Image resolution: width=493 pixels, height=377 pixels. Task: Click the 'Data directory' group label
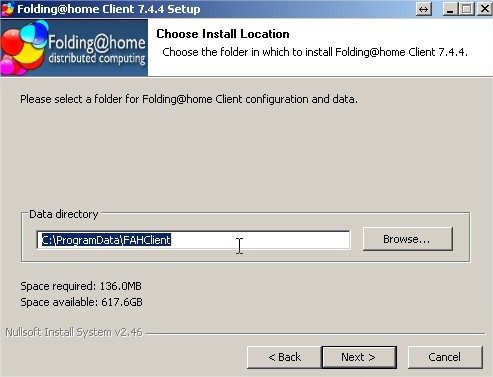point(64,214)
